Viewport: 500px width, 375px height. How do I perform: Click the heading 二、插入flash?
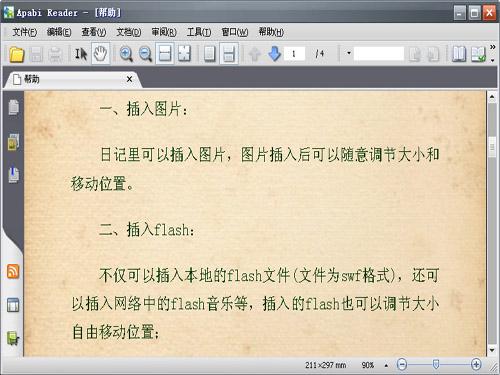coord(147,230)
